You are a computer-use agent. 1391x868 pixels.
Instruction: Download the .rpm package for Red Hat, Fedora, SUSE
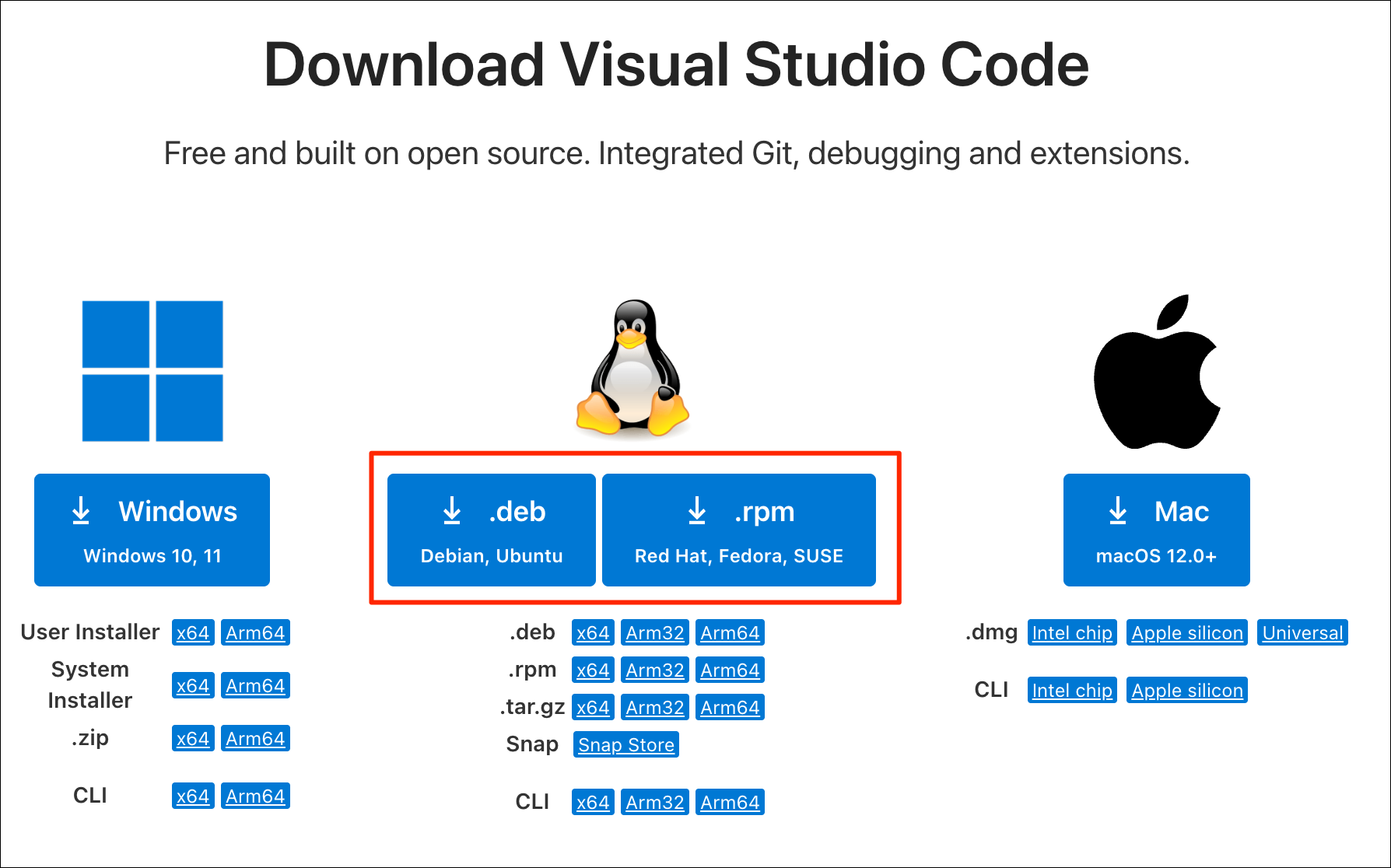pos(739,530)
